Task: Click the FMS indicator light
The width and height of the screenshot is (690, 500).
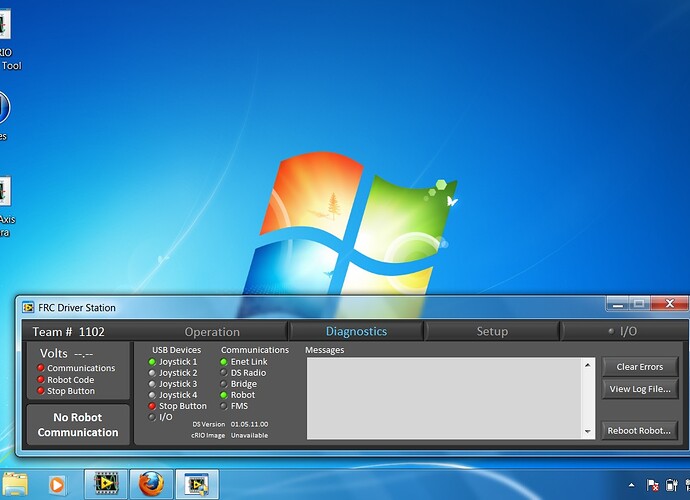Action: click(x=224, y=406)
